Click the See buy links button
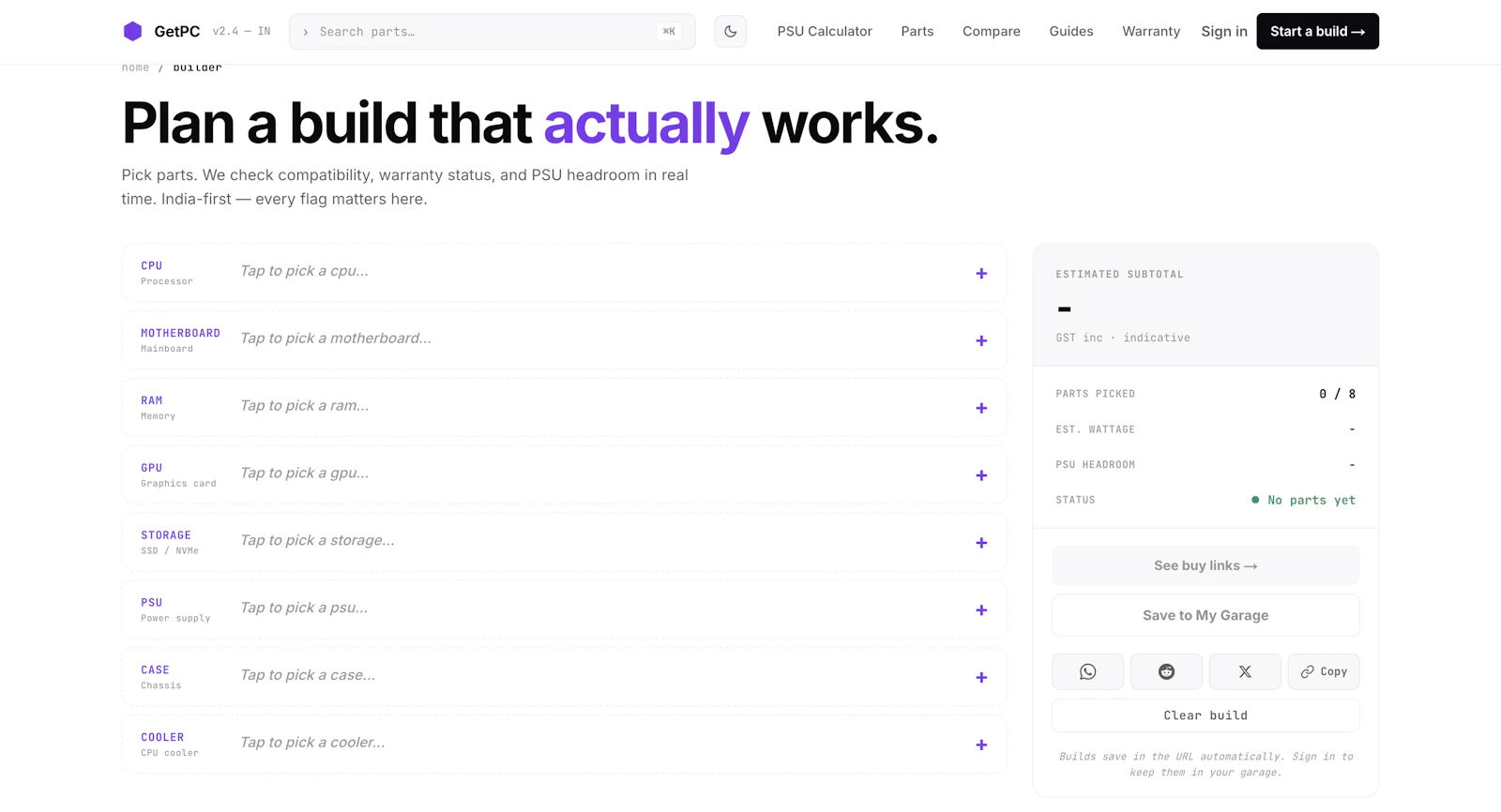1501x812 pixels. coord(1205,565)
